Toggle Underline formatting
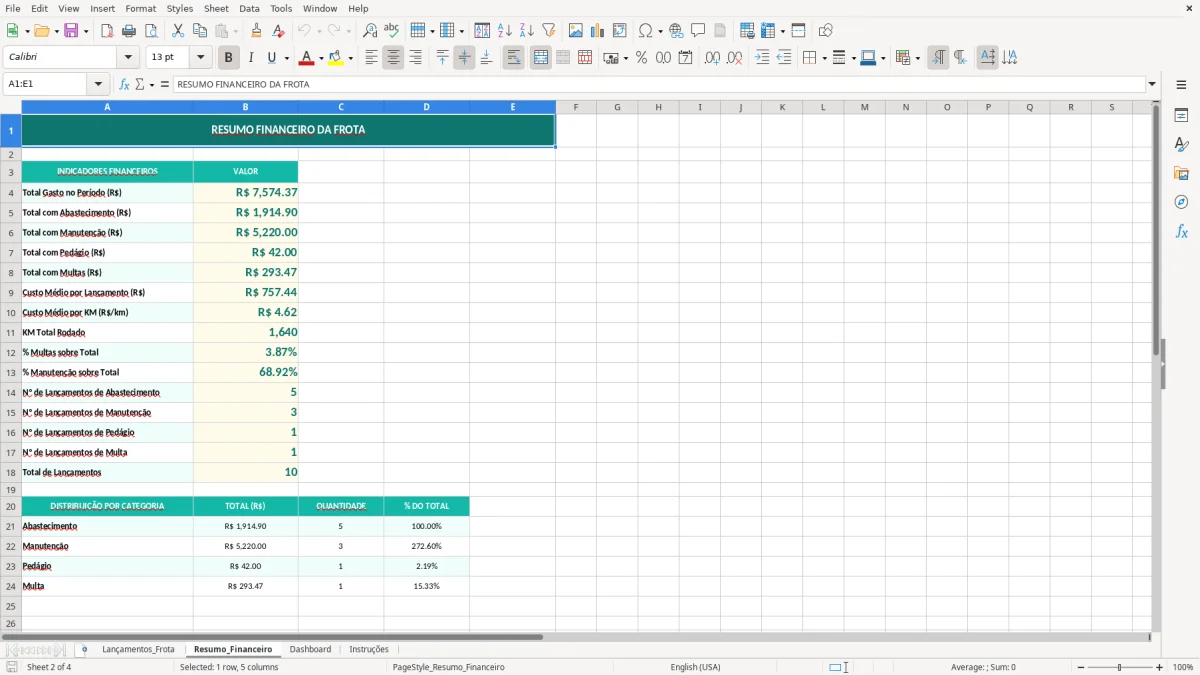Image resolution: width=1200 pixels, height=675 pixels. (x=272, y=58)
